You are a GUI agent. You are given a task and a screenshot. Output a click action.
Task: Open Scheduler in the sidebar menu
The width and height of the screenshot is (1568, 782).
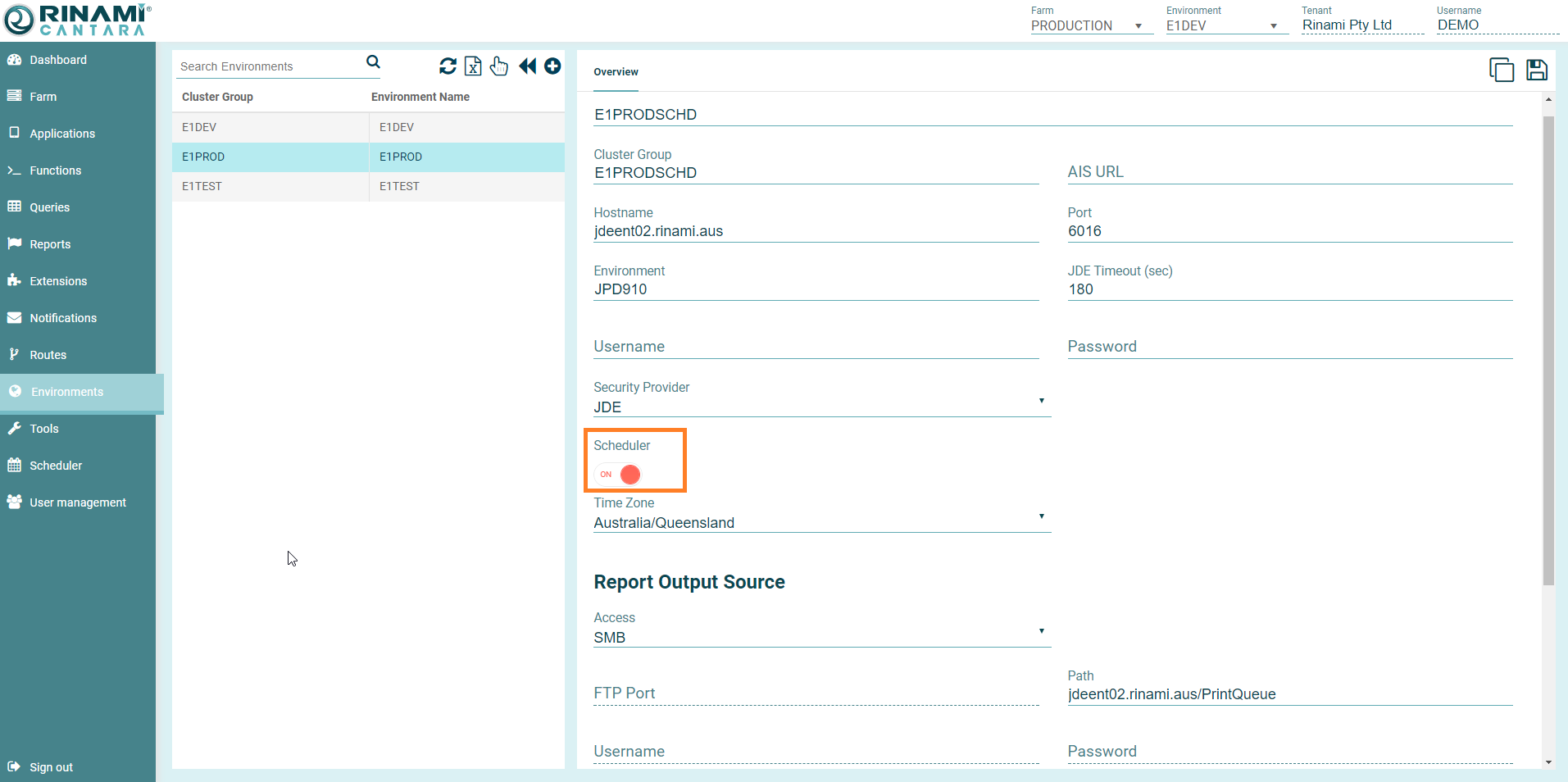click(x=56, y=466)
